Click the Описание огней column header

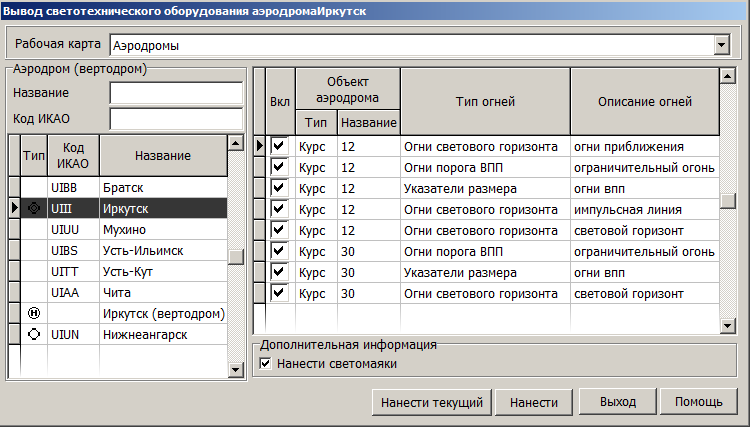coord(644,101)
